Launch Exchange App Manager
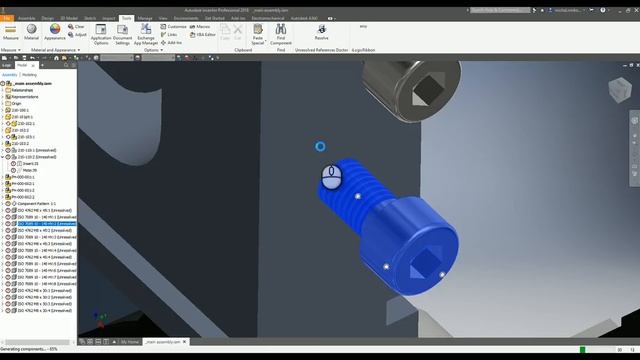 [x=146, y=34]
